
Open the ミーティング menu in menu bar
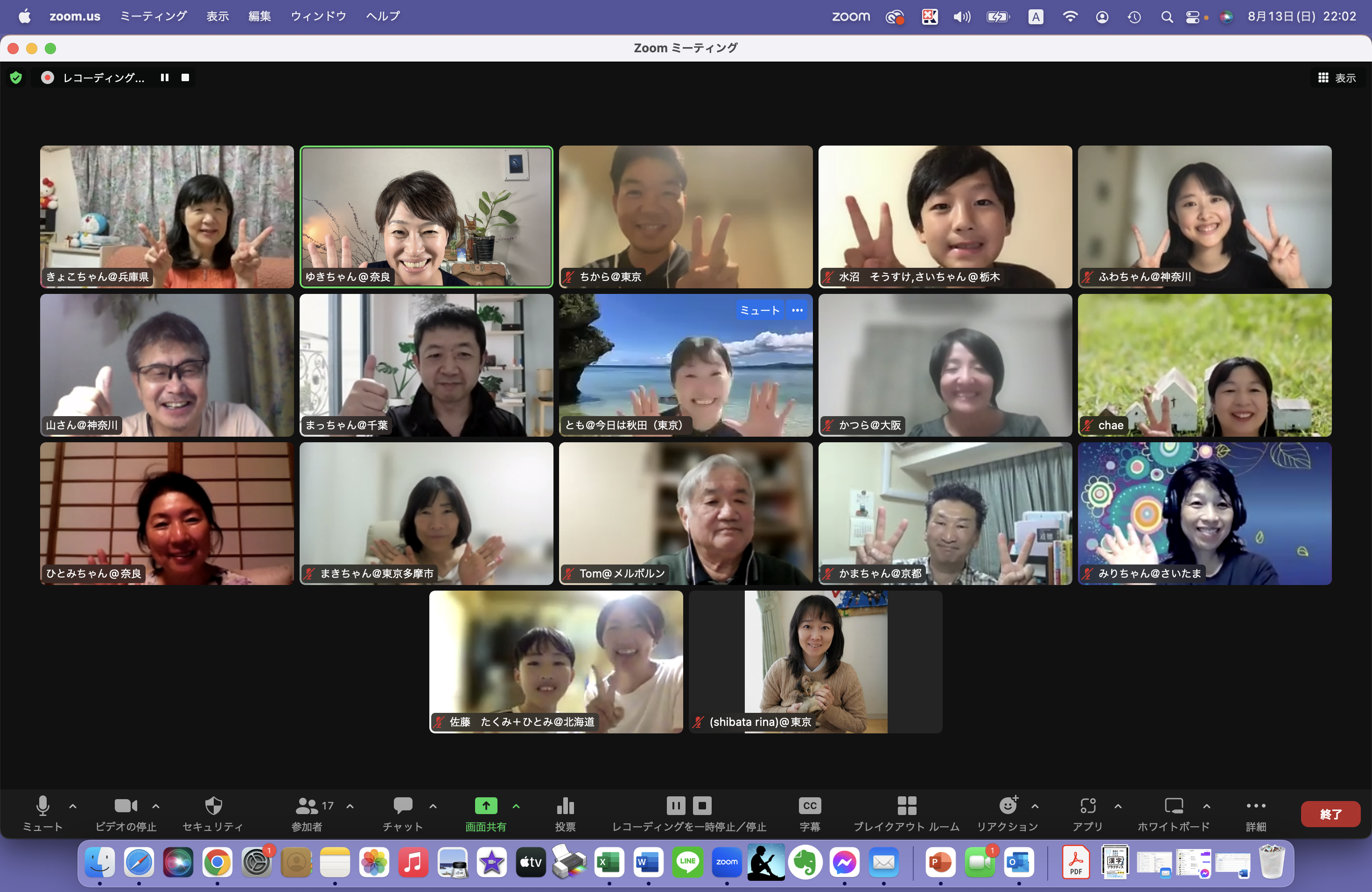pyautogui.click(x=154, y=16)
